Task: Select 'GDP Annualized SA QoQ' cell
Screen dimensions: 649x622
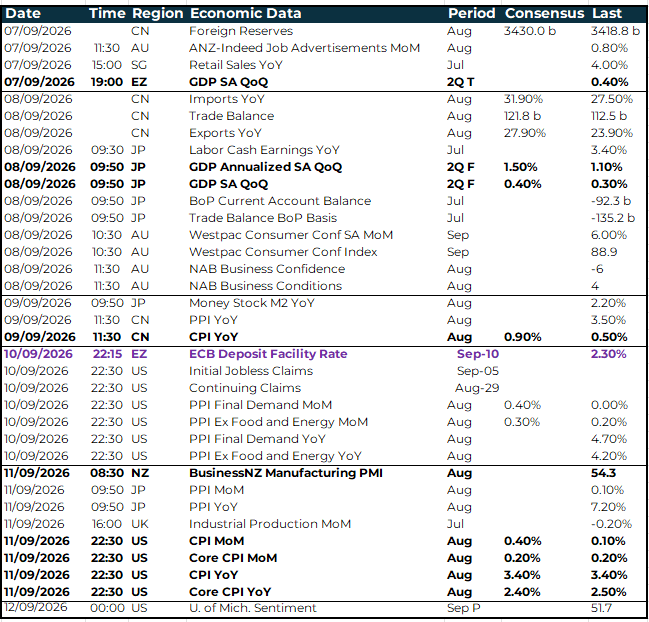Action: 265,167
